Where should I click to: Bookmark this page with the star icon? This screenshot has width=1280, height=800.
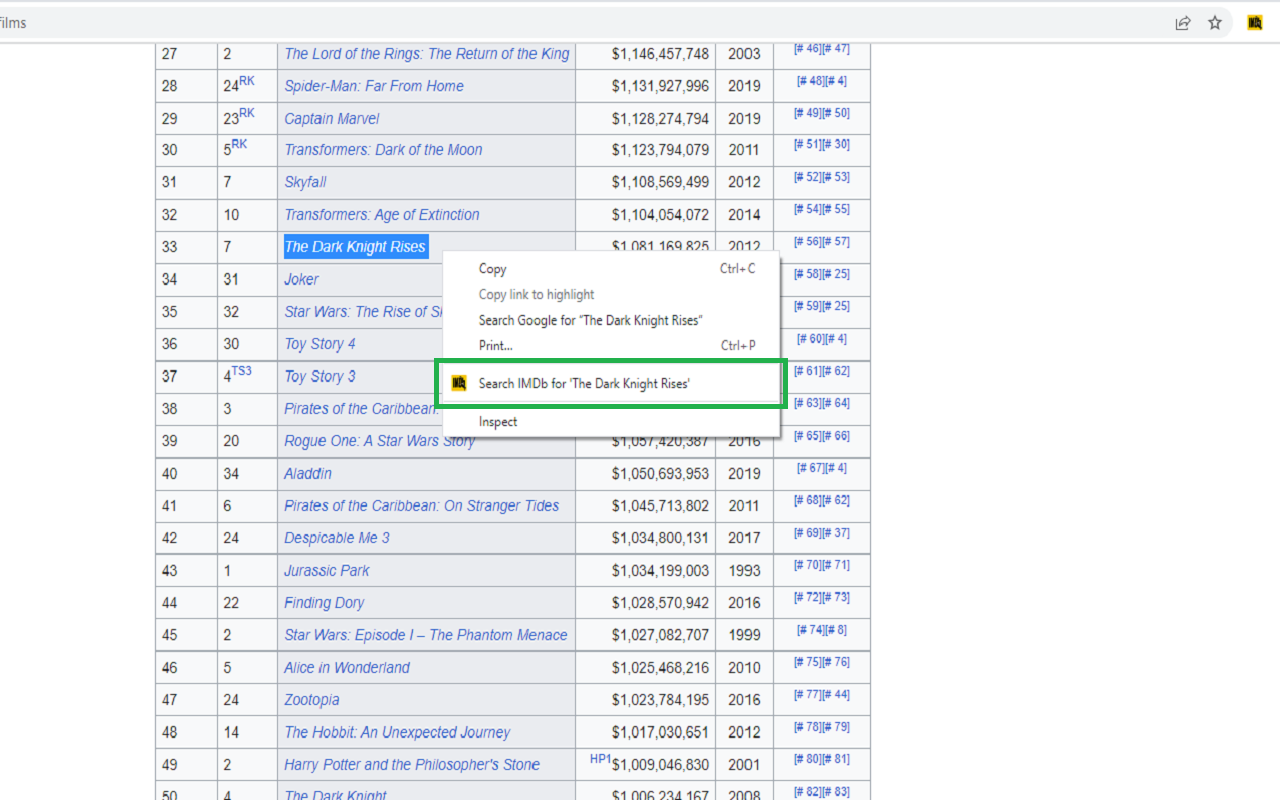click(1215, 23)
